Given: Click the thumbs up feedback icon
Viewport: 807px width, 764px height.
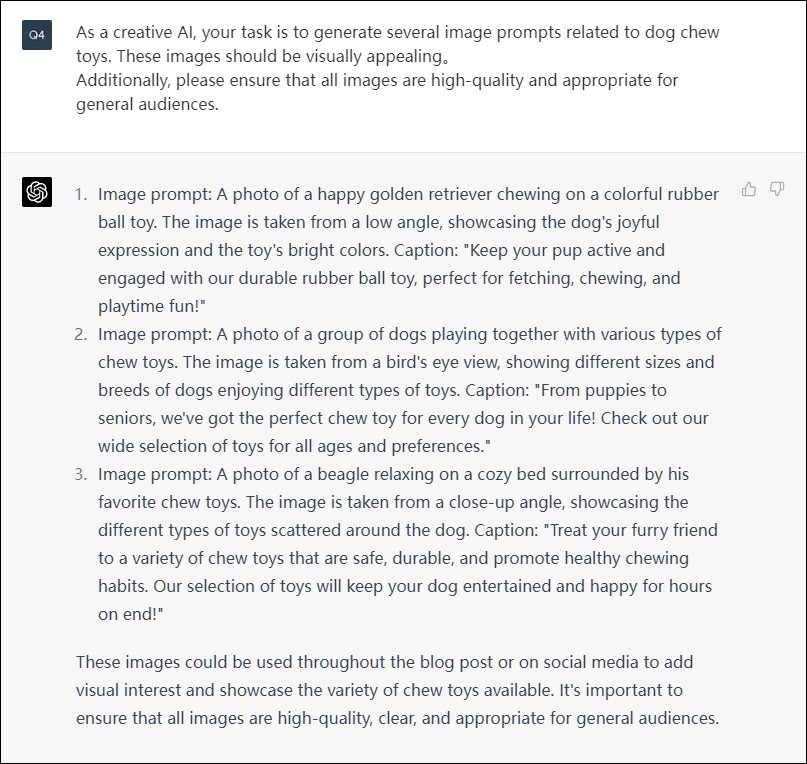Looking at the screenshot, I should (x=748, y=190).
